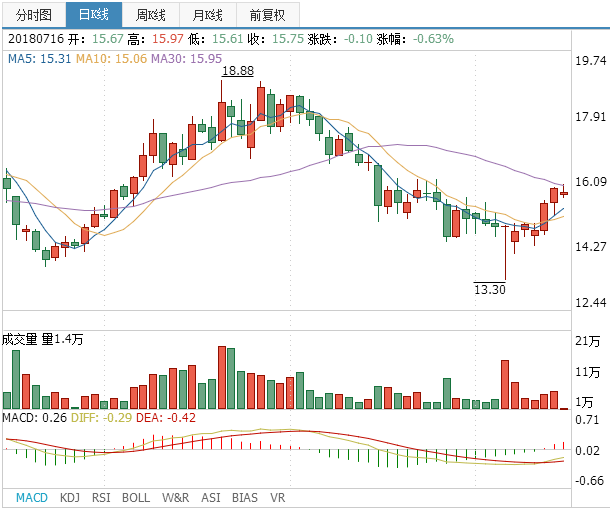Open the 月K线 monthly chart tab
Image resolution: width=610 pixels, height=510 pixels.
(x=208, y=15)
